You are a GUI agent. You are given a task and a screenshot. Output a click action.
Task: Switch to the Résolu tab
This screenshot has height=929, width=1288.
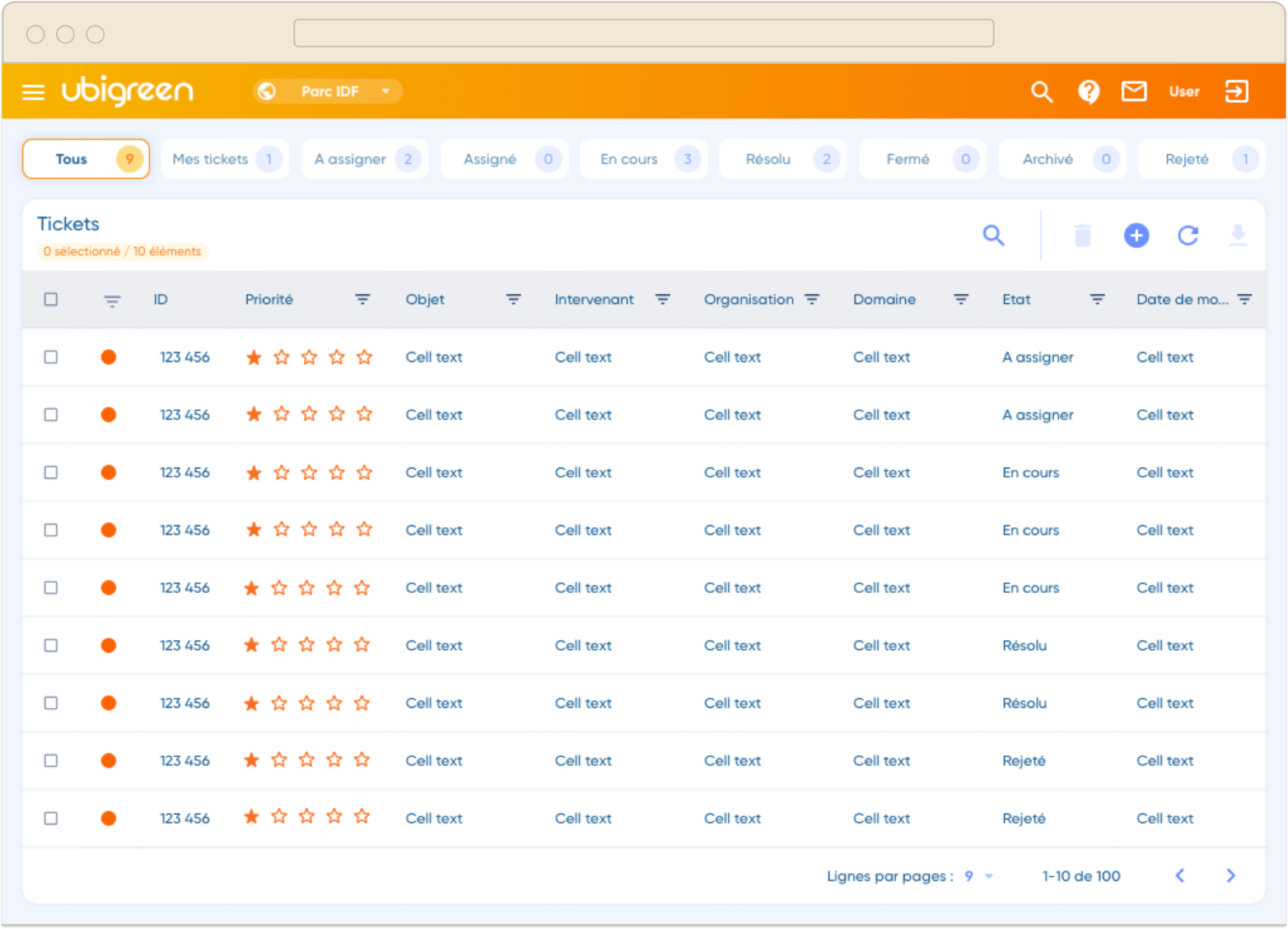tap(783, 159)
